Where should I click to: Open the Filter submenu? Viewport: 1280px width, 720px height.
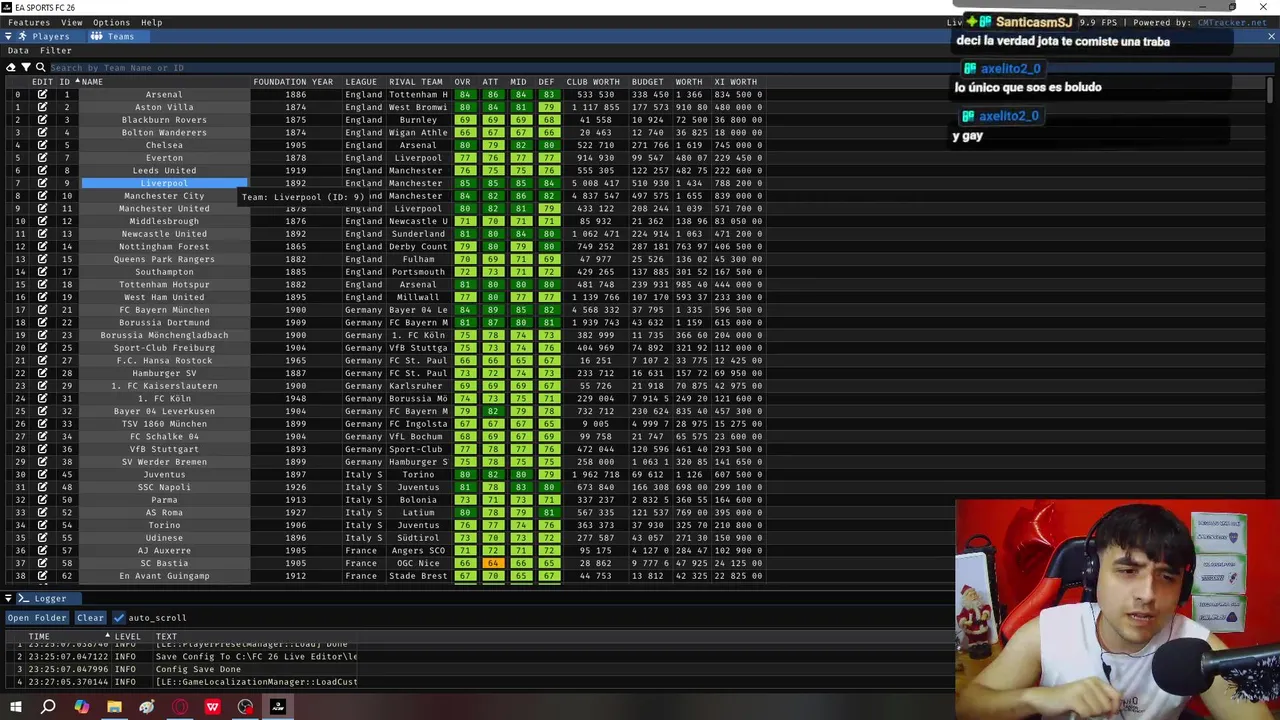[56, 50]
